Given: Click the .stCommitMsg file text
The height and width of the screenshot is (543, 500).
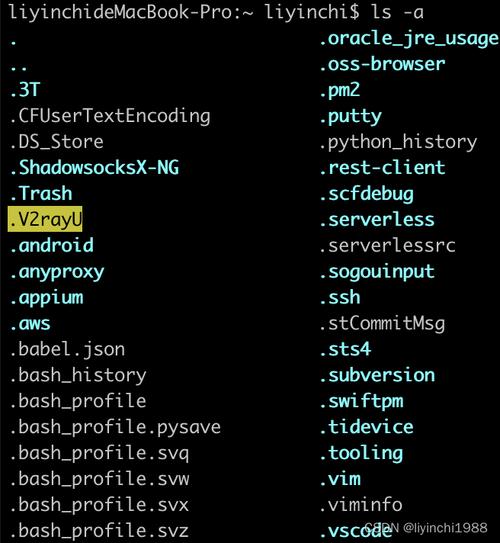Looking at the screenshot, I should coord(382,324).
